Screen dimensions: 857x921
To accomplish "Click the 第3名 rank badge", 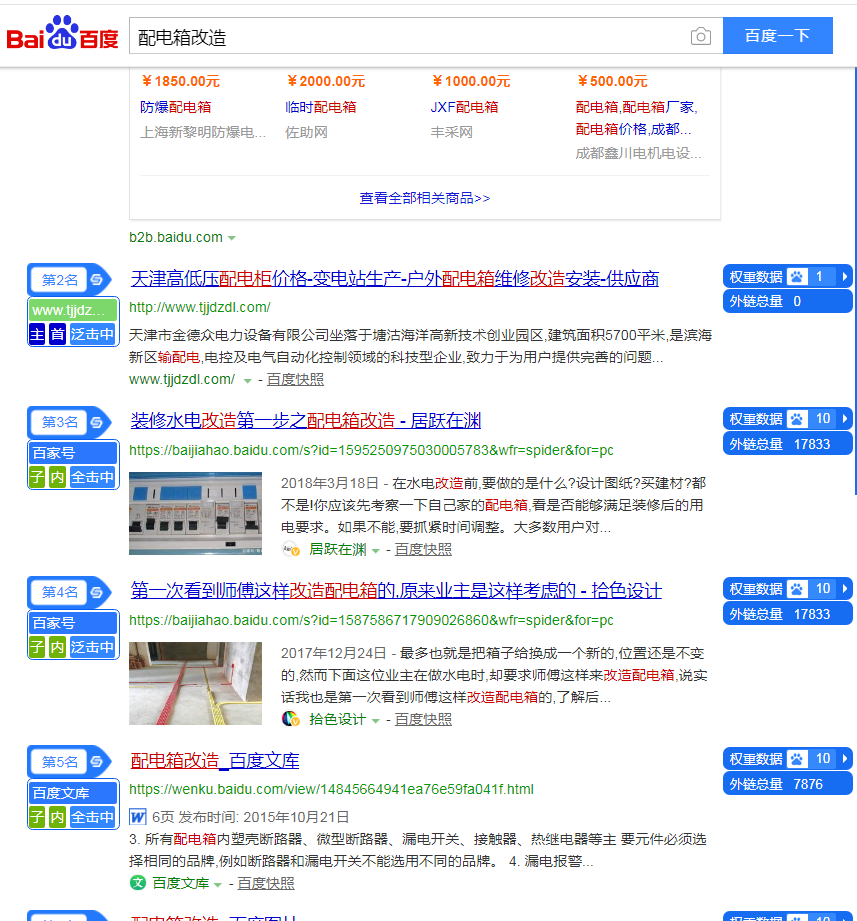I will pos(59,422).
